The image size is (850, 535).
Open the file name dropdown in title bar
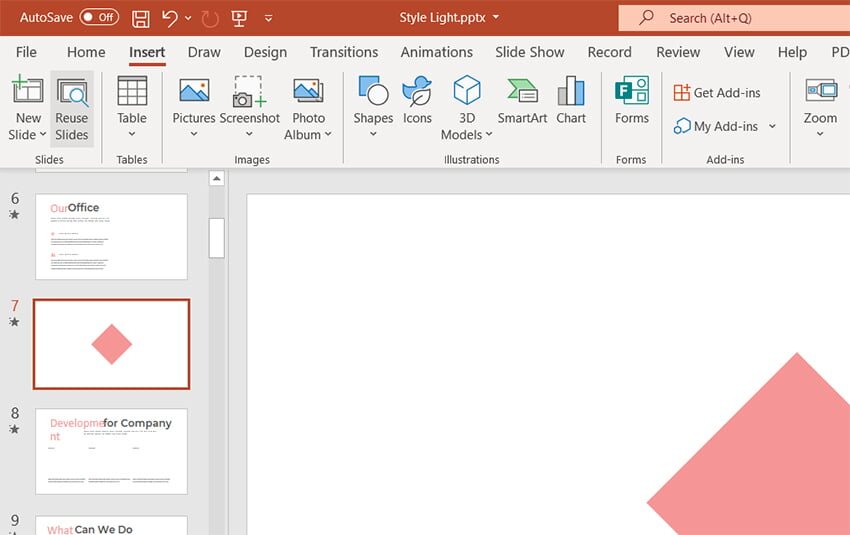[496, 18]
